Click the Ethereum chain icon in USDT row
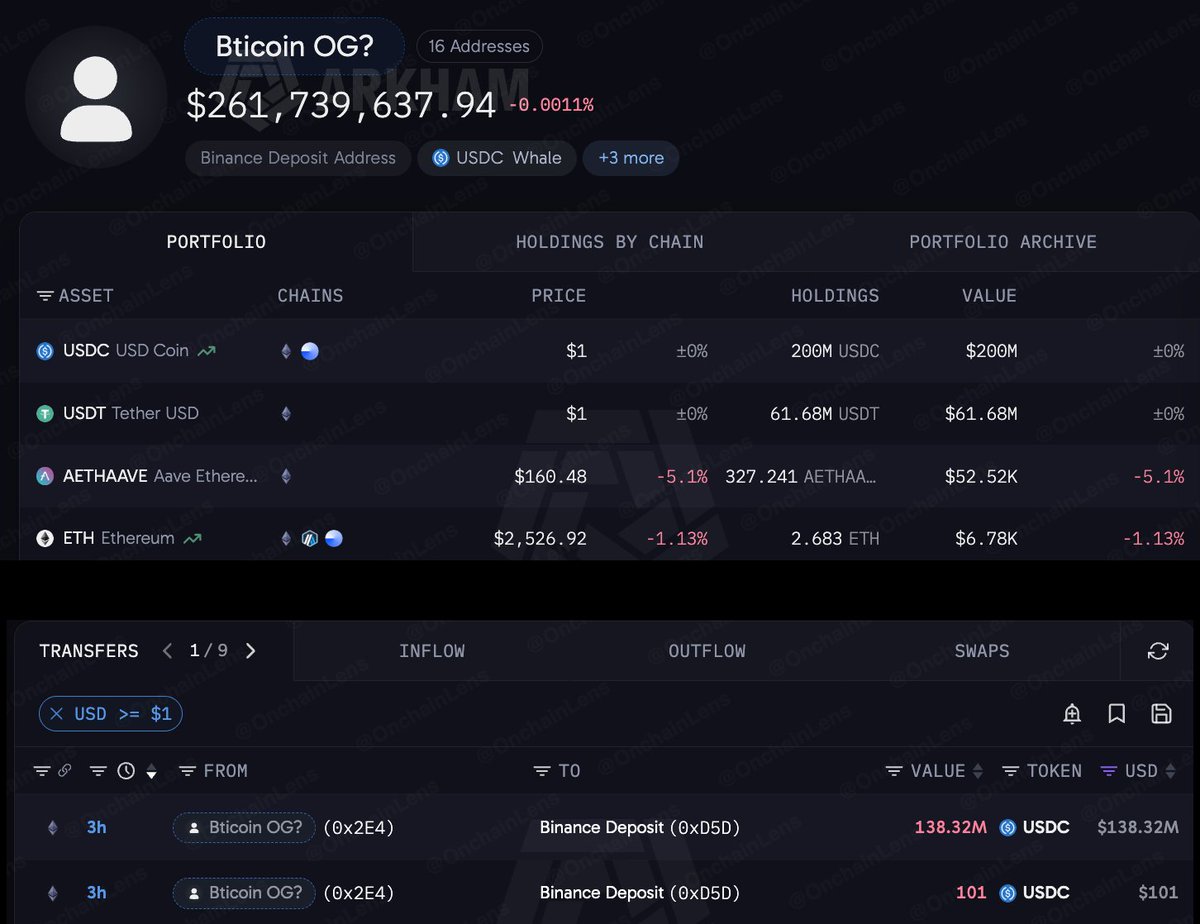The height and width of the screenshot is (924, 1200). [x=286, y=413]
